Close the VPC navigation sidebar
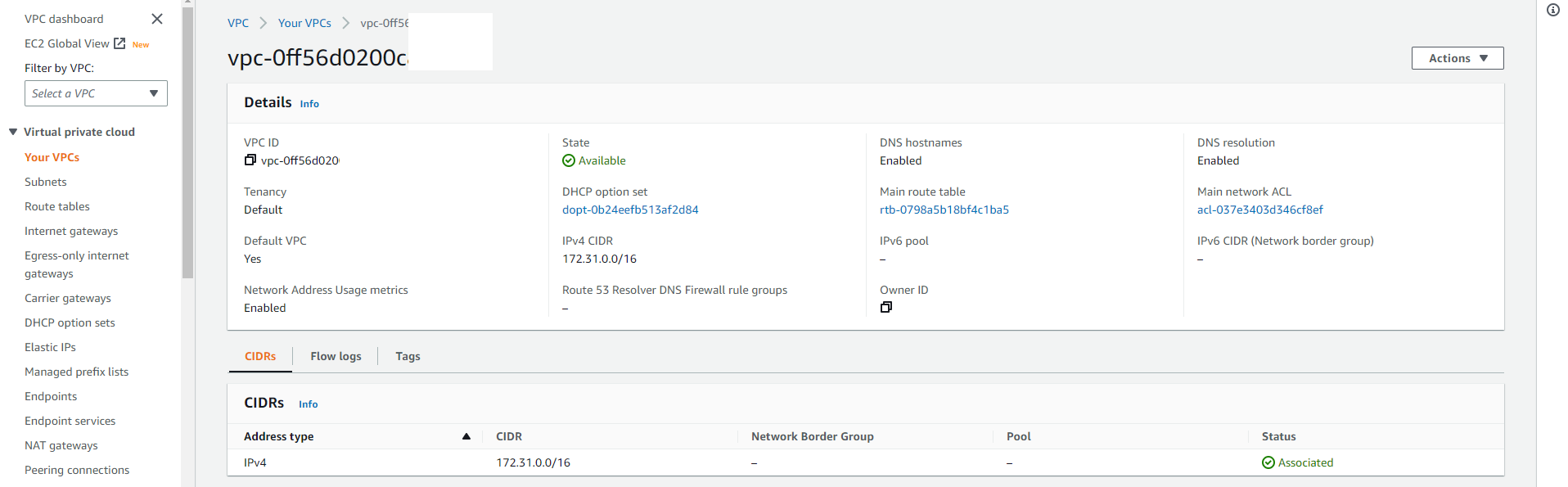The image size is (1568, 487). click(157, 19)
